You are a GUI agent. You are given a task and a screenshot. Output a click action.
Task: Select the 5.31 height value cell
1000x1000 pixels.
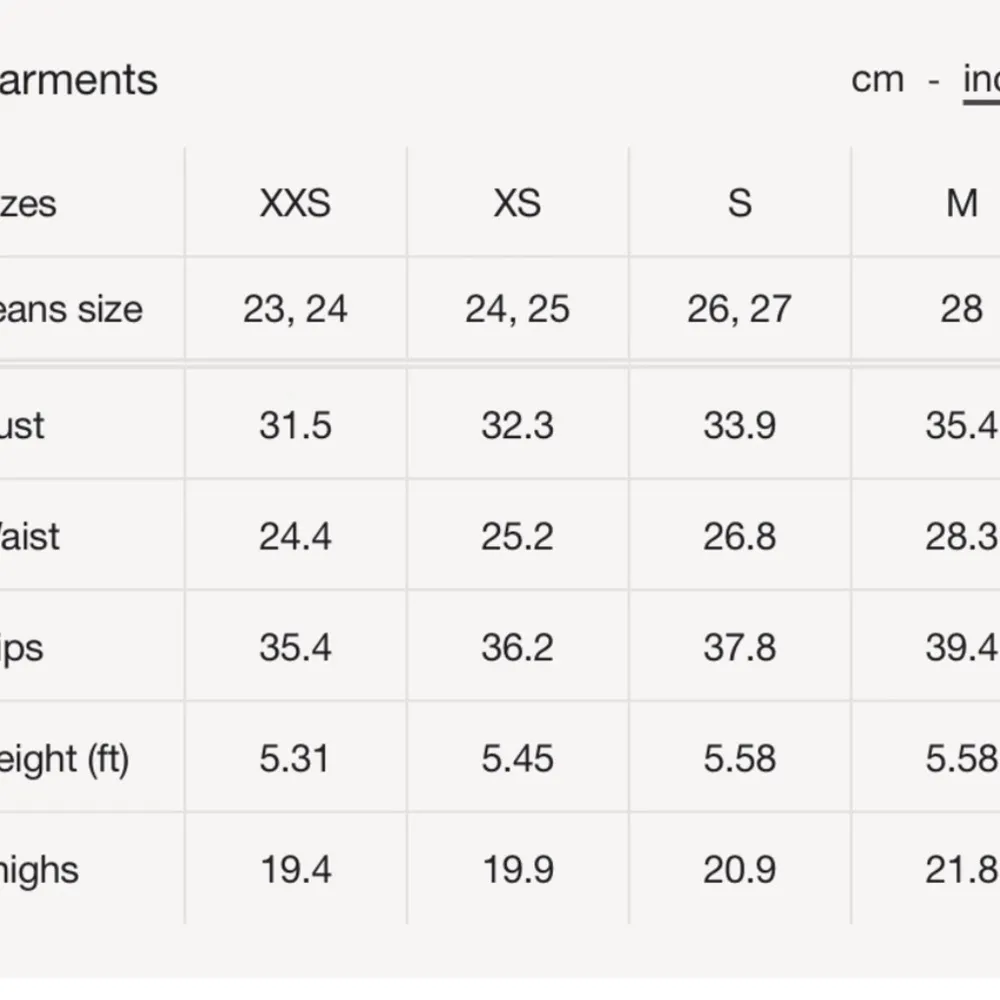295,758
